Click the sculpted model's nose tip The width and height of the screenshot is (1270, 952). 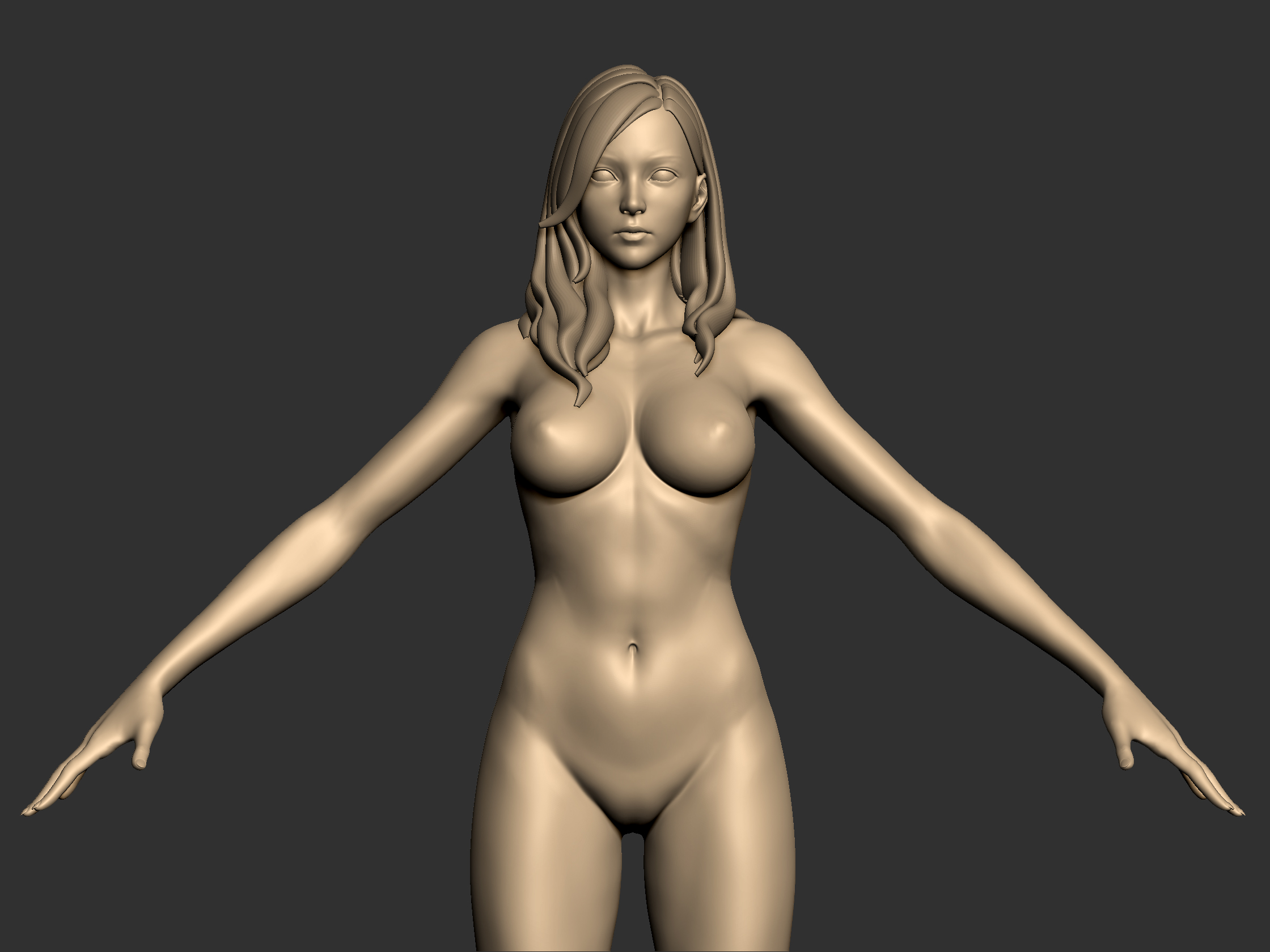coord(633,206)
